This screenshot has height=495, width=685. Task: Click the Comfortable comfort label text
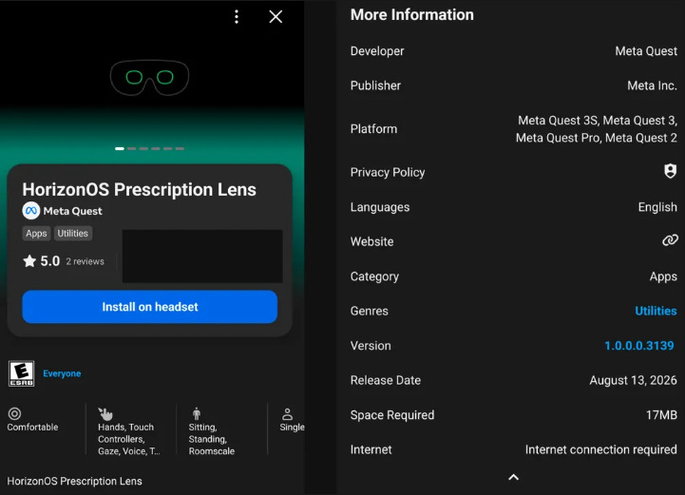(32, 427)
